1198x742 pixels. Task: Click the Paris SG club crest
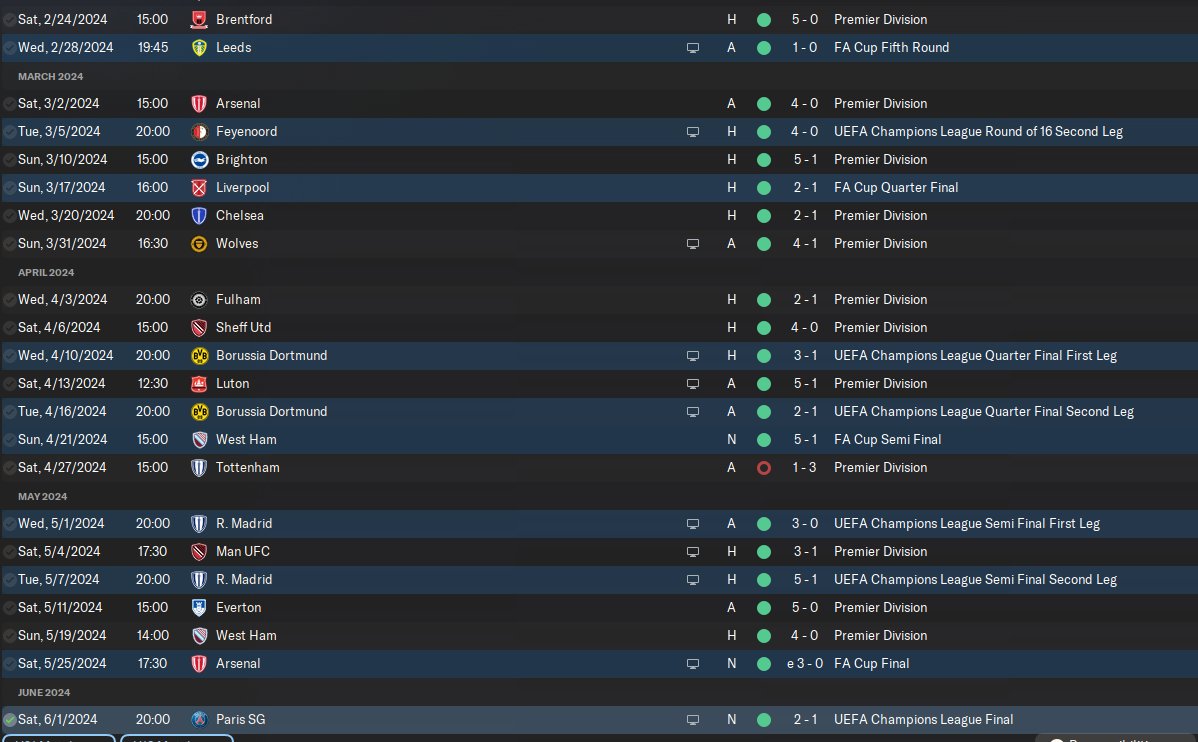pos(199,720)
